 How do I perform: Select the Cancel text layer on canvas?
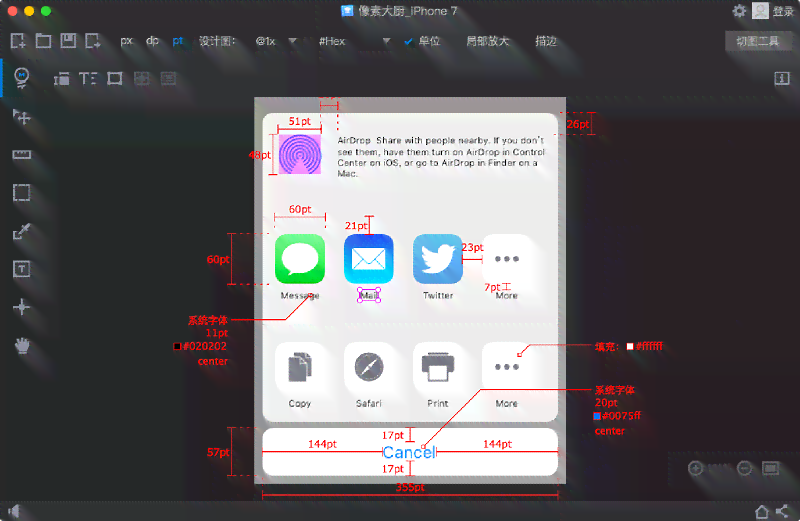point(410,452)
